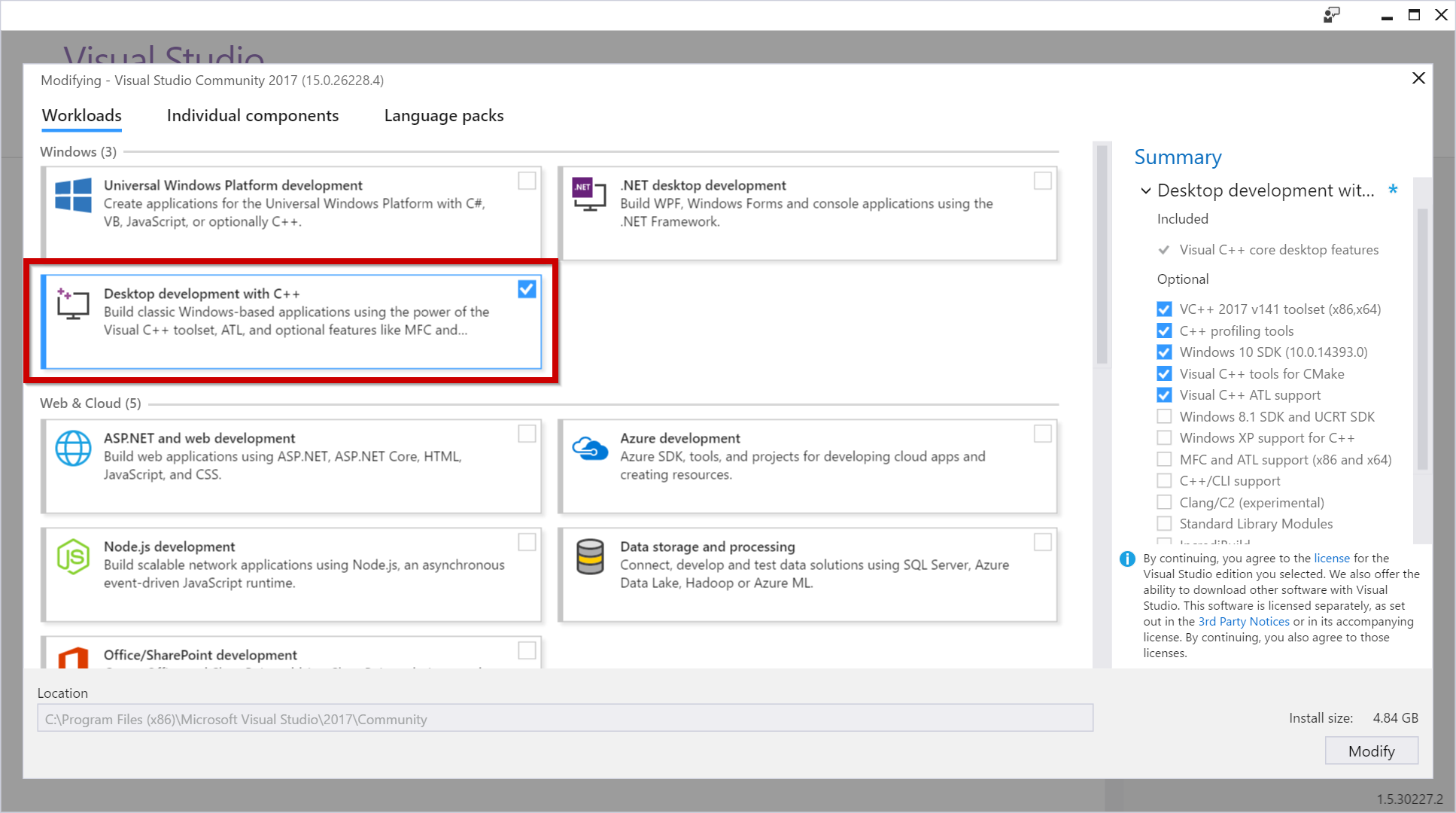The image size is (1456, 813).
Task: Toggle VC++ 2017 v141 toolset checkbox
Action: click(1163, 308)
